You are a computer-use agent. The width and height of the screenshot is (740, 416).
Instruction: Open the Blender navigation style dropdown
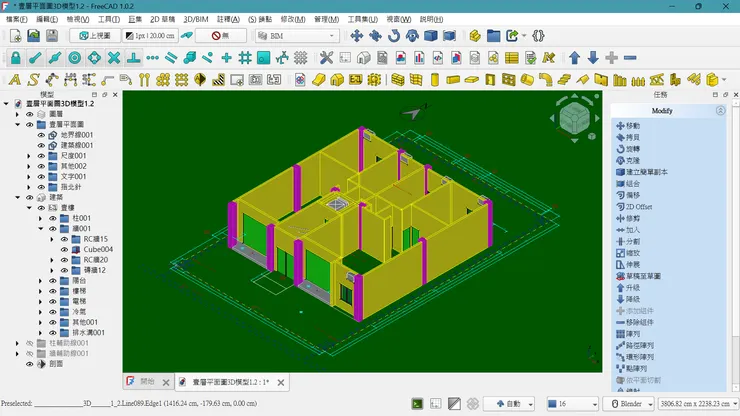point(628,404)
